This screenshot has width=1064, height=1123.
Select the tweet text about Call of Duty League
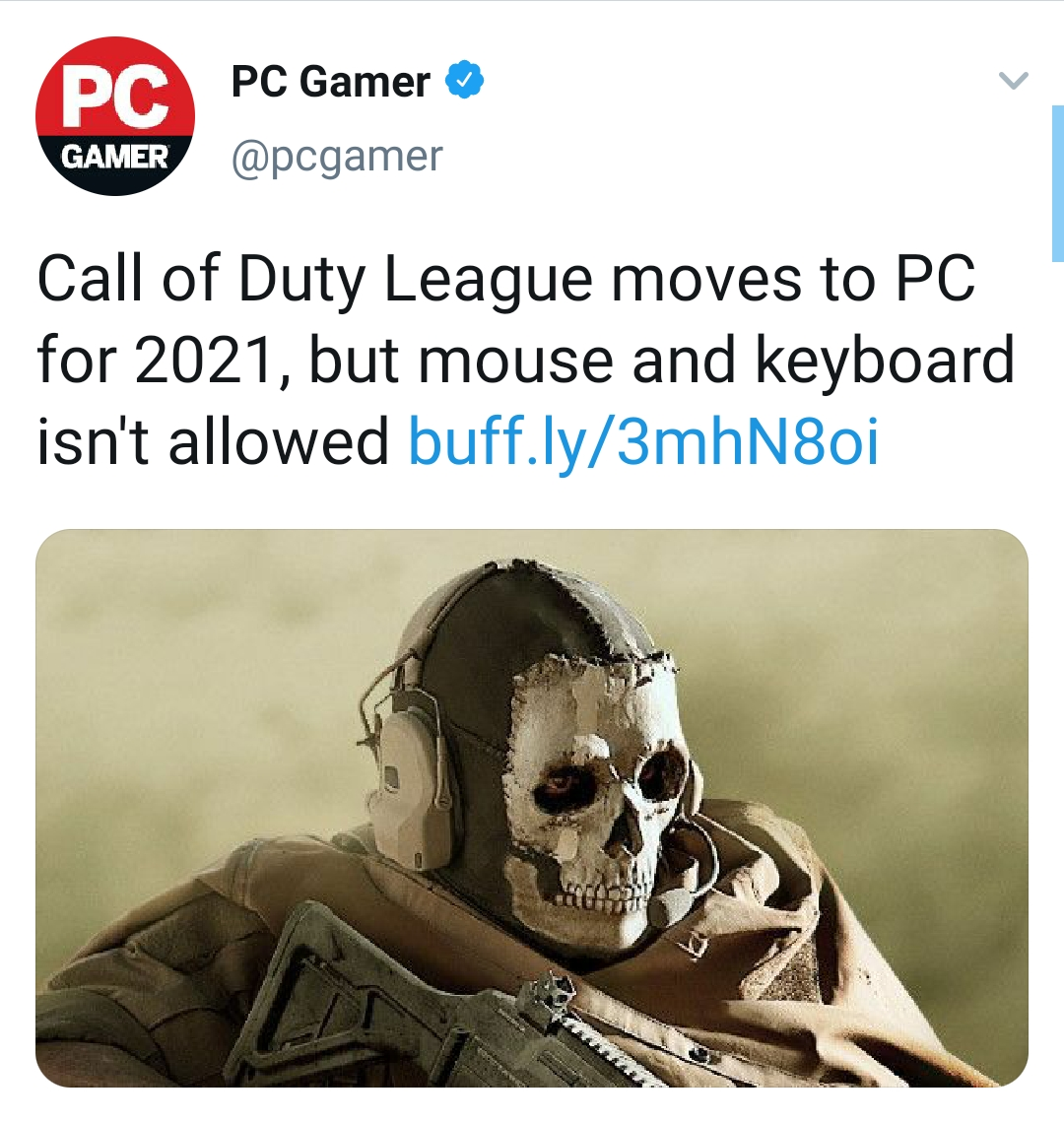tap(526, 360)
